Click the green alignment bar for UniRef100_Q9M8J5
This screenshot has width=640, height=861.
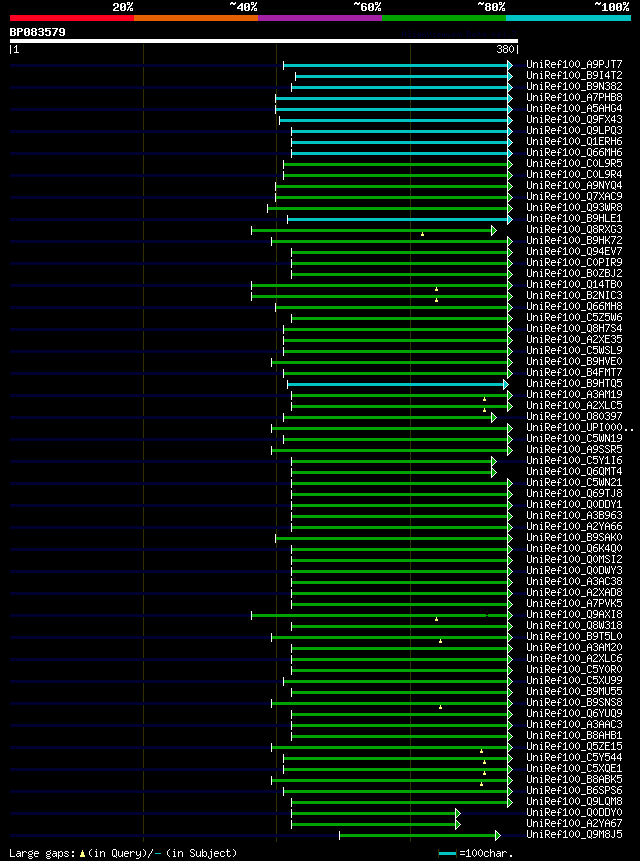pos(420,835)
